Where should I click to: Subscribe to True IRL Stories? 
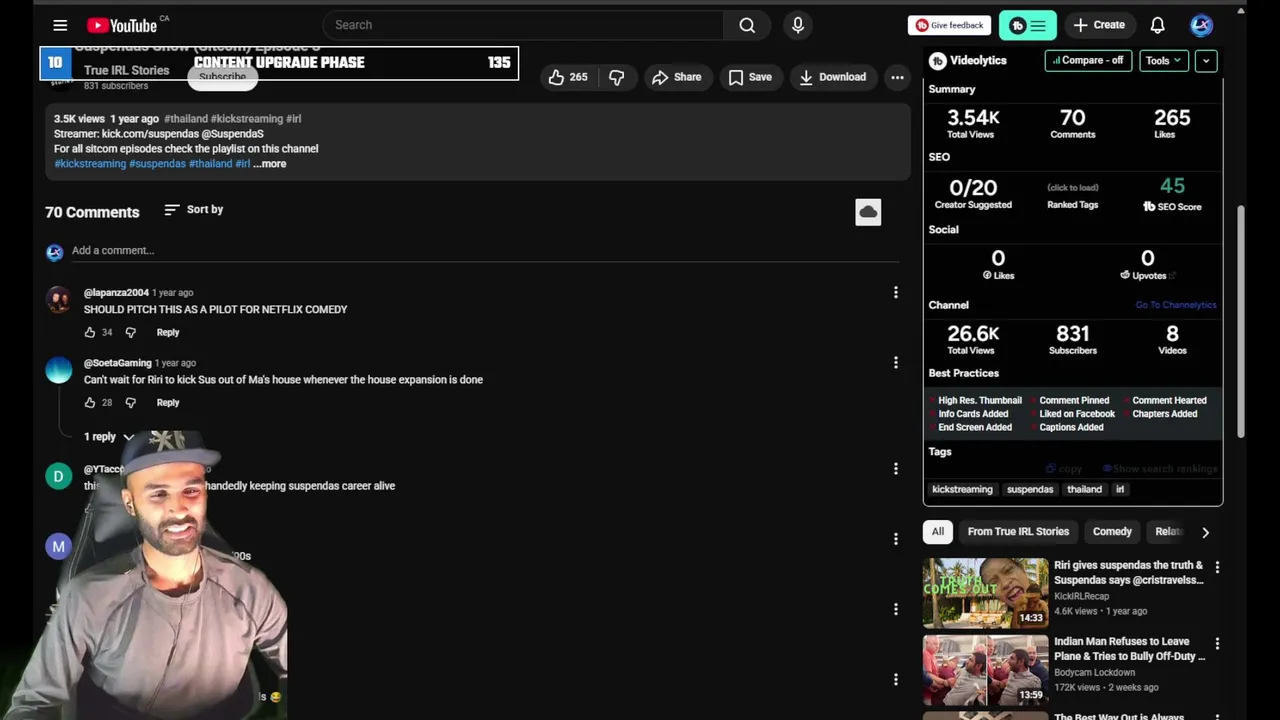[222, 77]
